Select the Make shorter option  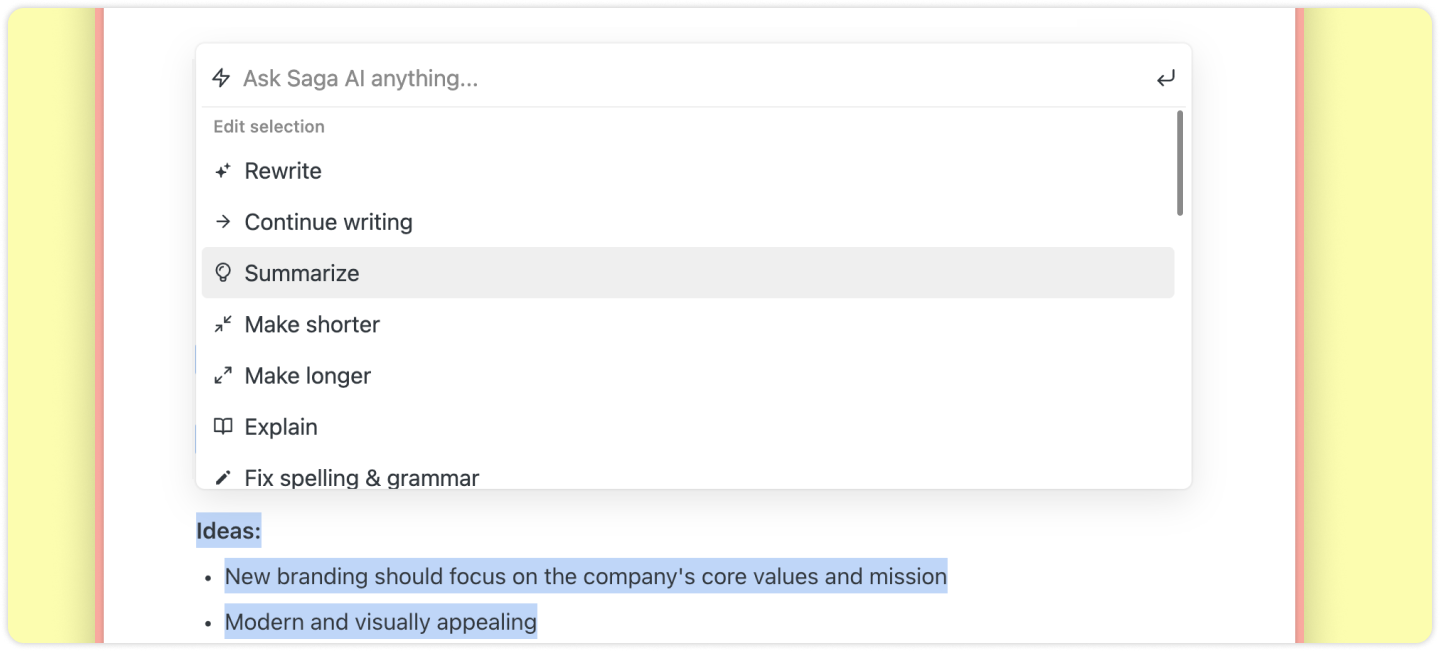tap(312, 324)
